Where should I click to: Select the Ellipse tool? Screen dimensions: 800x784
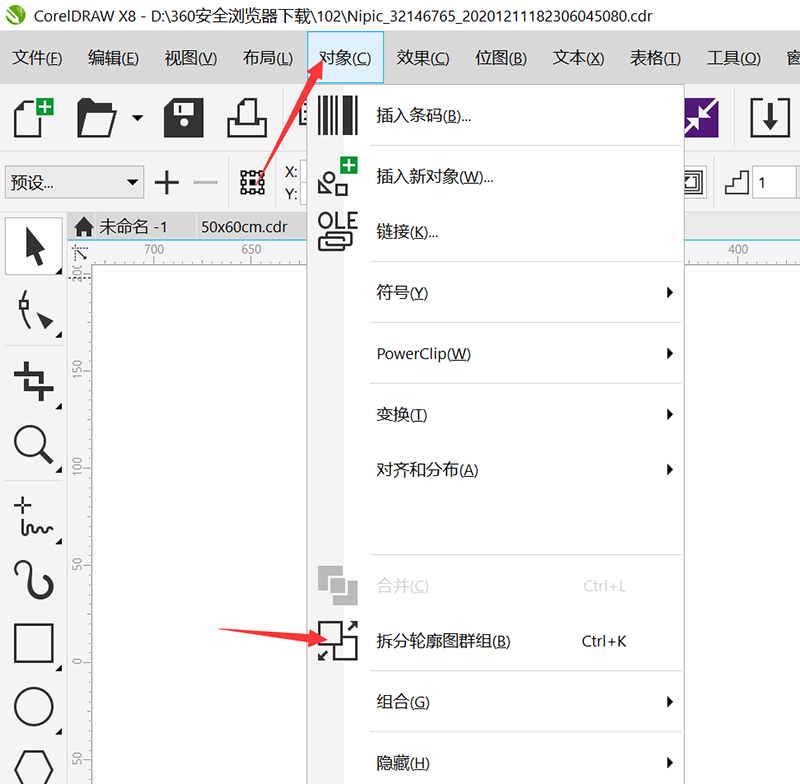coord(34,706)
